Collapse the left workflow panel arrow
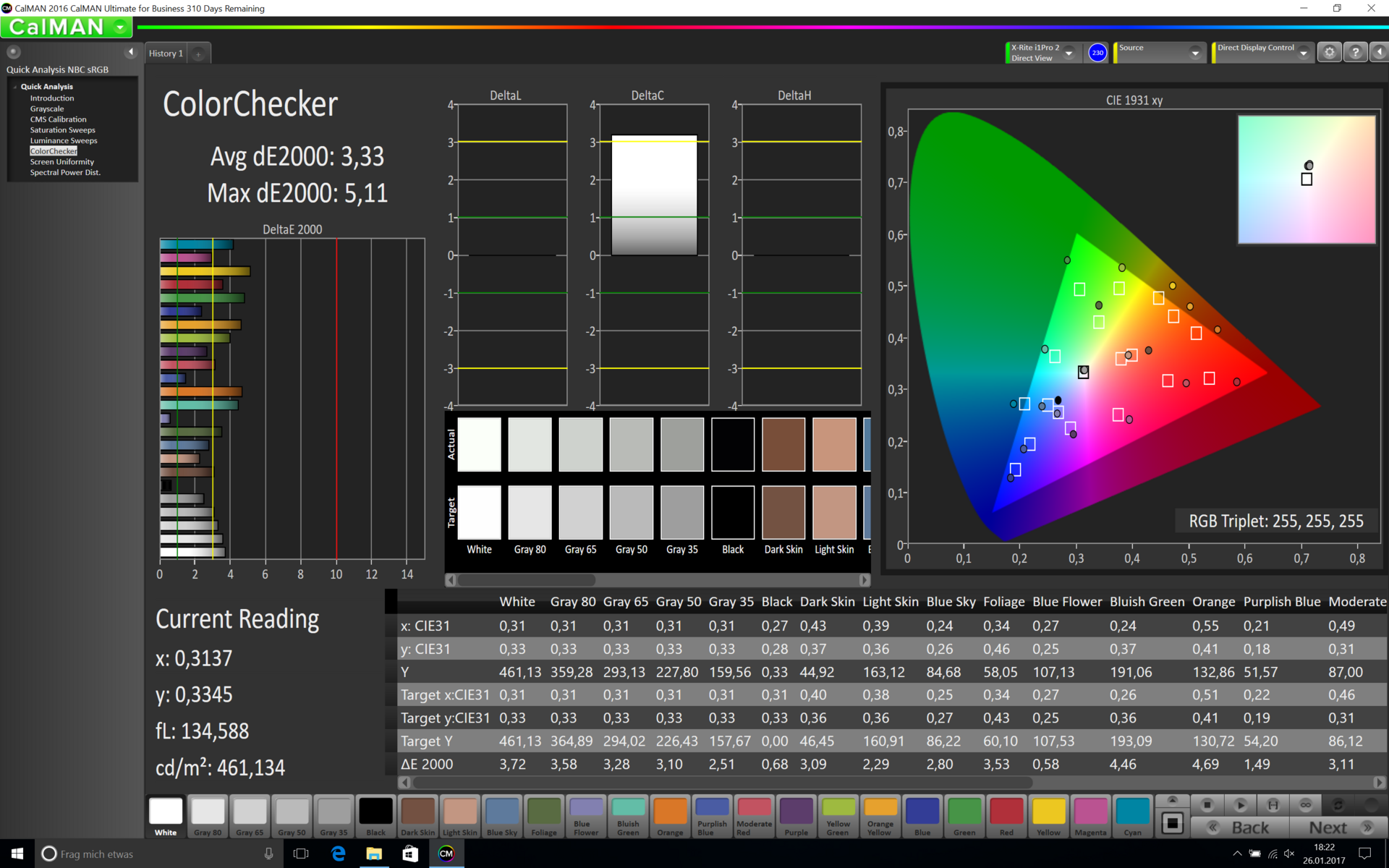 (x=130, y=52)
